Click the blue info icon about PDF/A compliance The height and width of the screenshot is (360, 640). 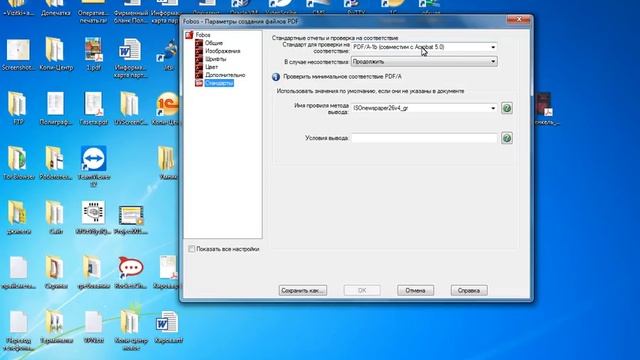(276, 77)
